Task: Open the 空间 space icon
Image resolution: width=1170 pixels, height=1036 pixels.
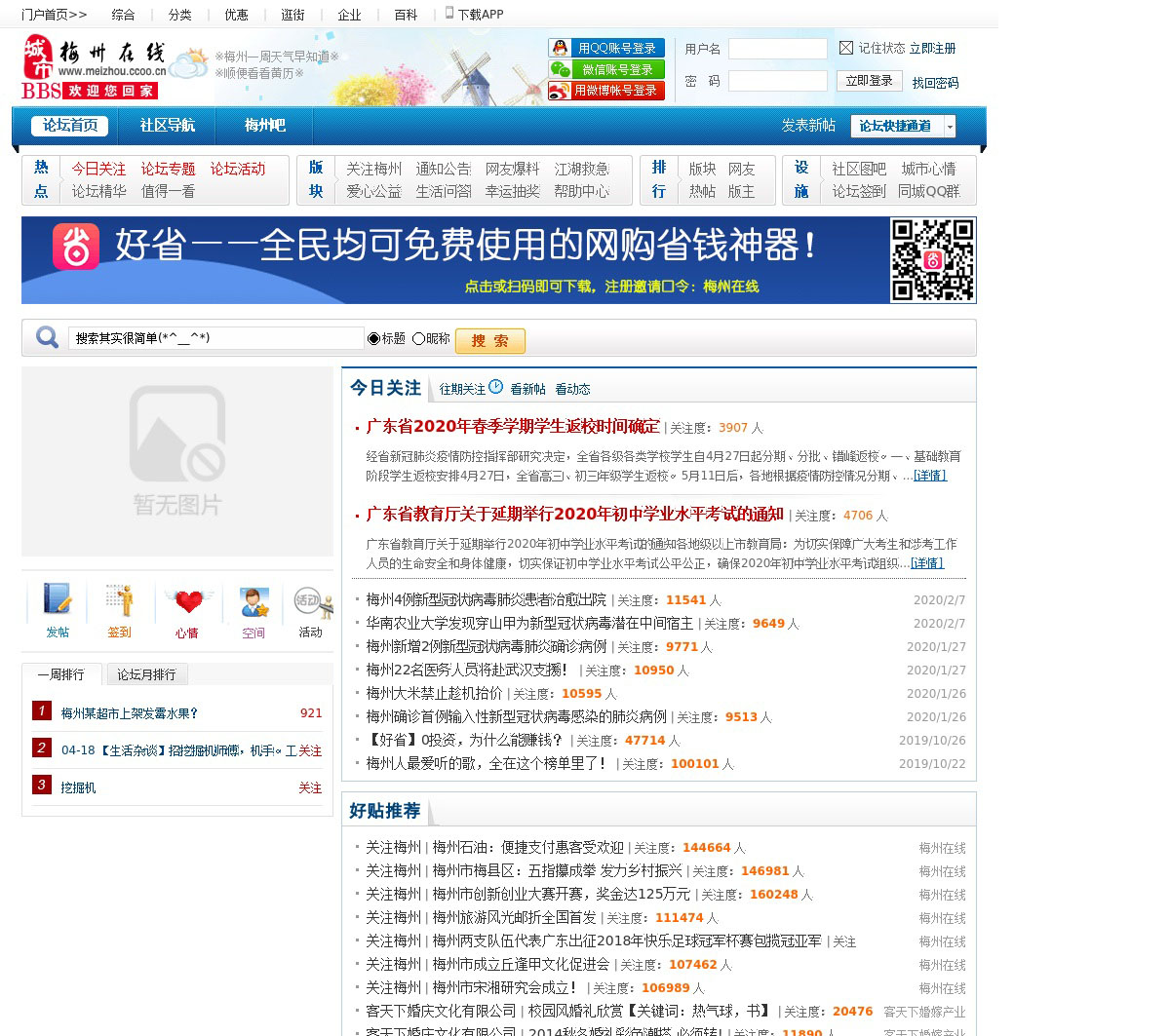Action: [253, 601]
